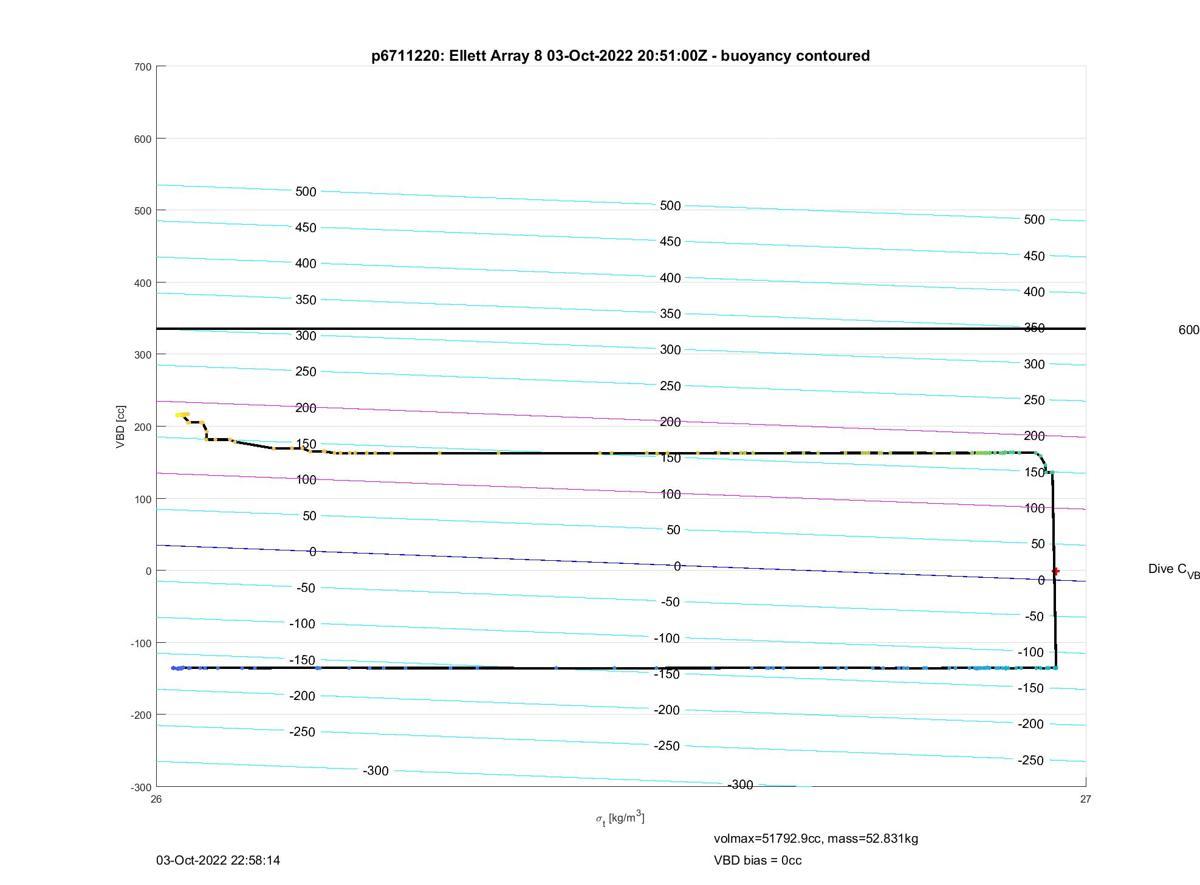Select the timestamp '03-Oct-2022 22:58:14'
The image size is (1200, 885).
click(x=218, y=860)
